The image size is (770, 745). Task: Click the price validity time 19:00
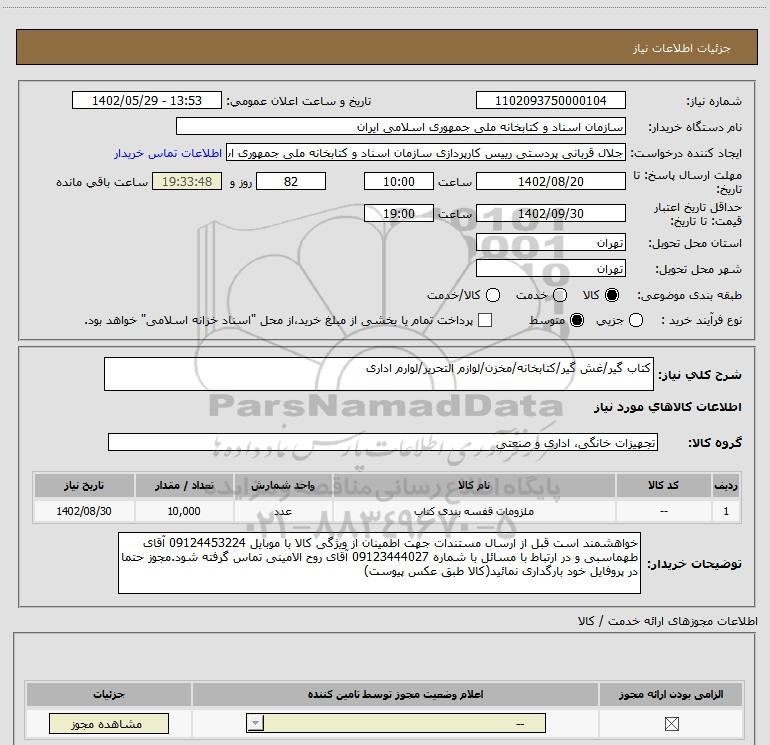399,214
